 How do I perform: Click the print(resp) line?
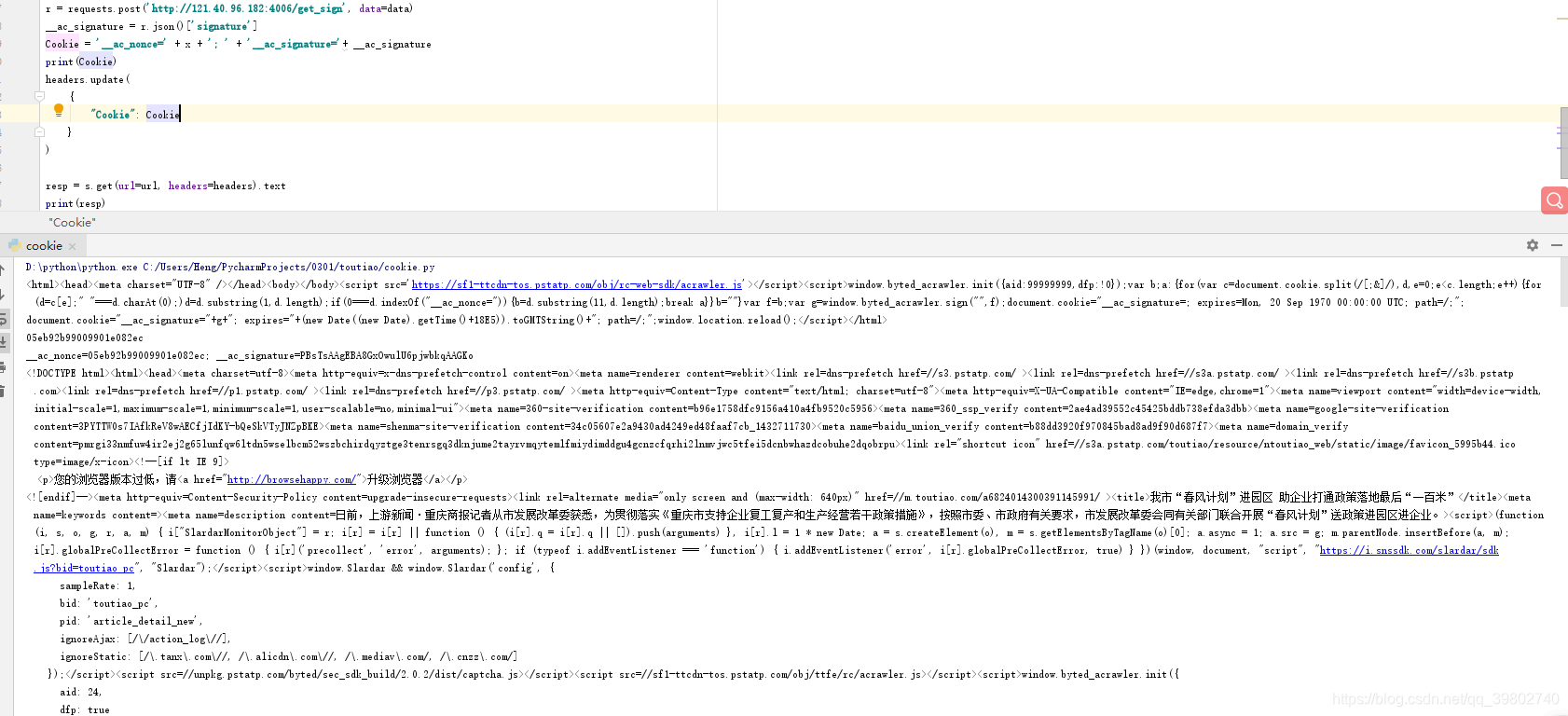pos(76,203)
